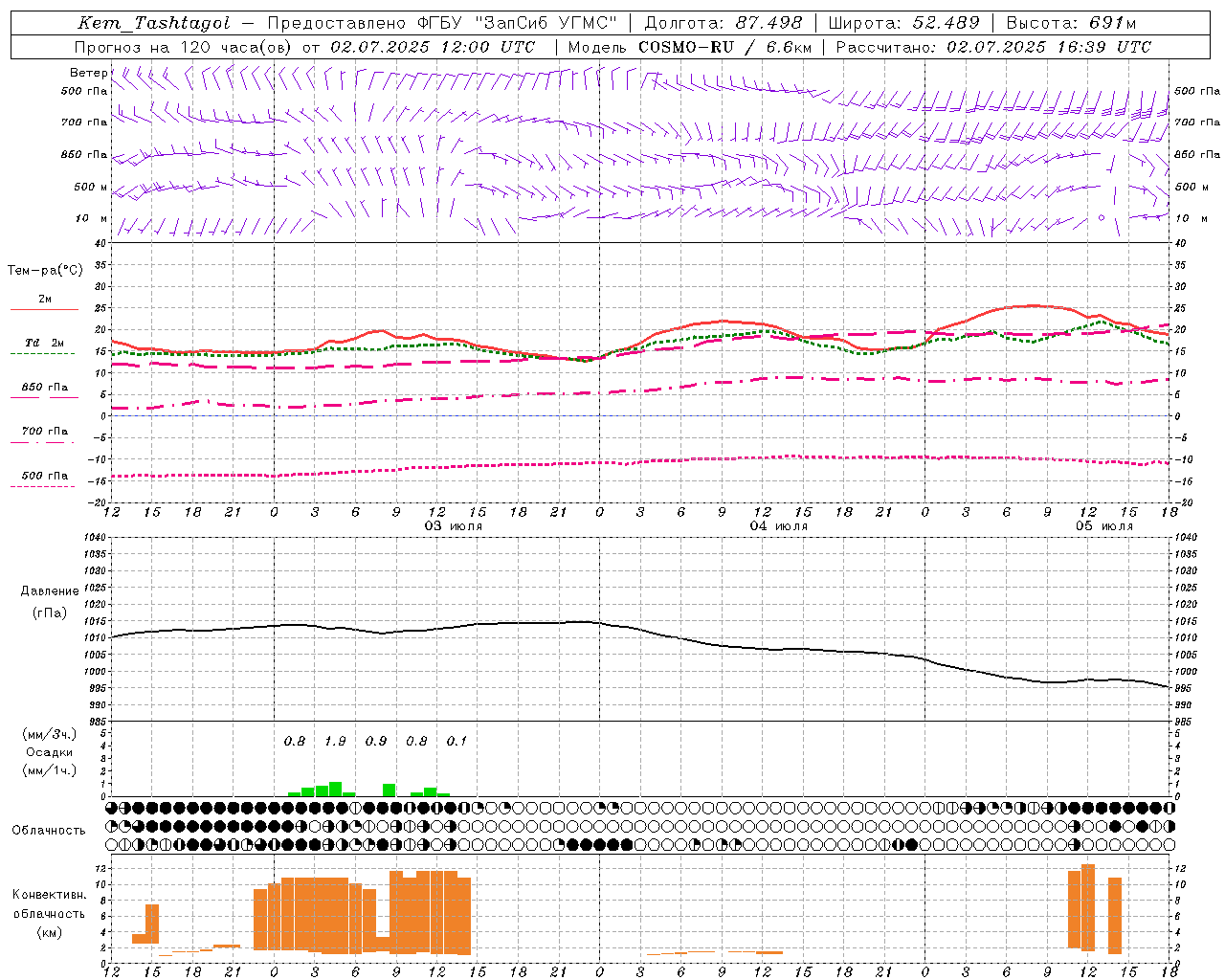1225x980 pixels.
Task: Click the model name COSMO-RU / 6.6км
Action: point(725,47)
